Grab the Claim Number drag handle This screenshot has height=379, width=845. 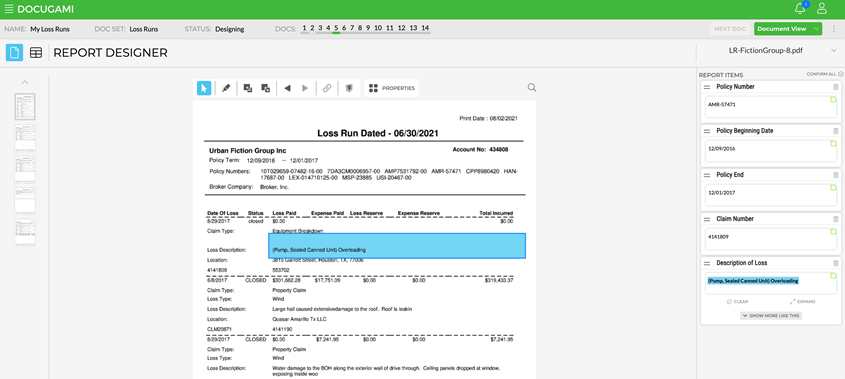coord(707,219)
